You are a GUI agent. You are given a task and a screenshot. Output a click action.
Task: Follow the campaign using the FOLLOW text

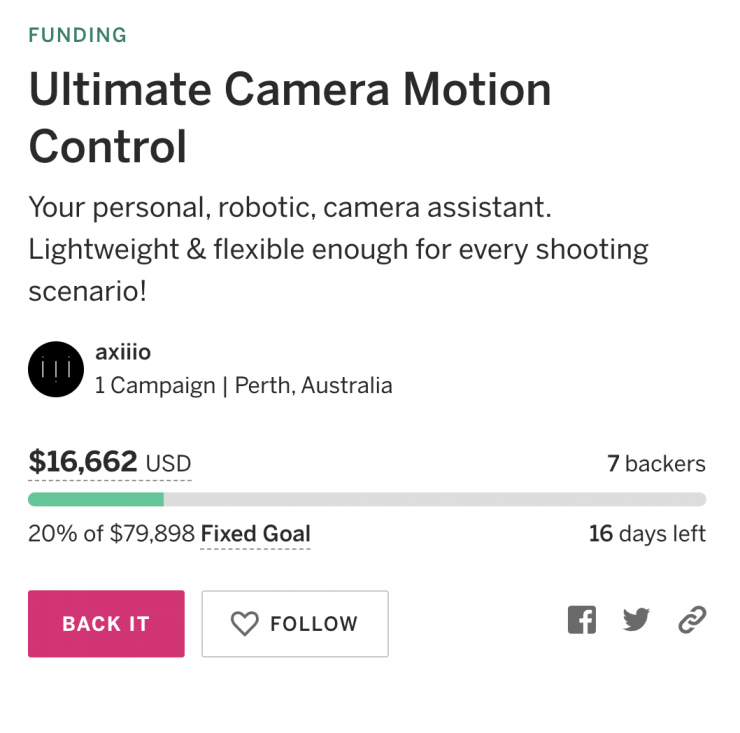(x=313, y=624)
